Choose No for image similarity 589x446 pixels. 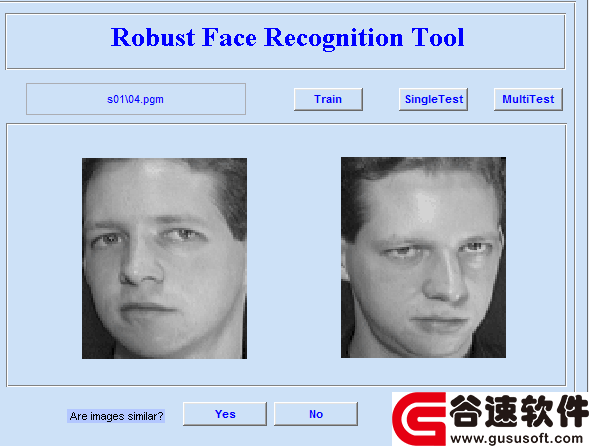click(x=316, y=414)
